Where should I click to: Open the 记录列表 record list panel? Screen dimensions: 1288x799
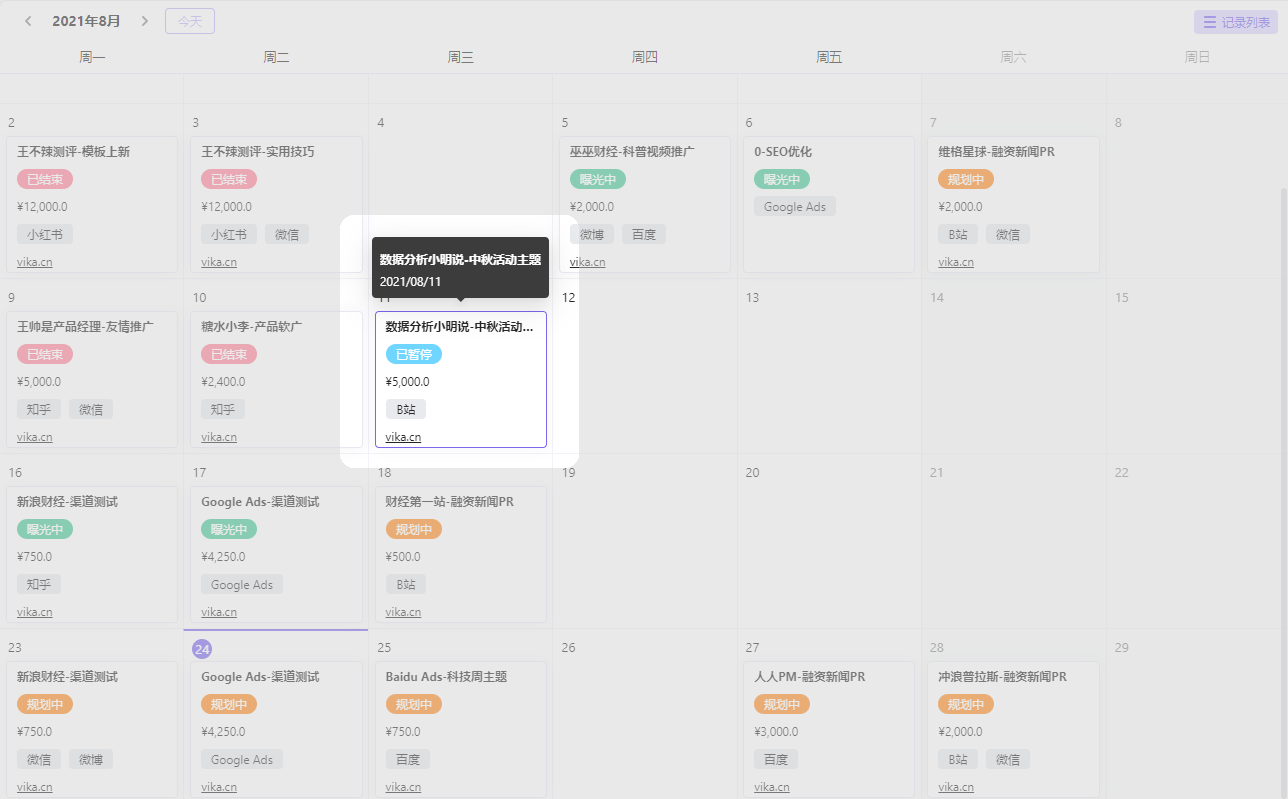pyautogui.click(x=1235, y=22)
